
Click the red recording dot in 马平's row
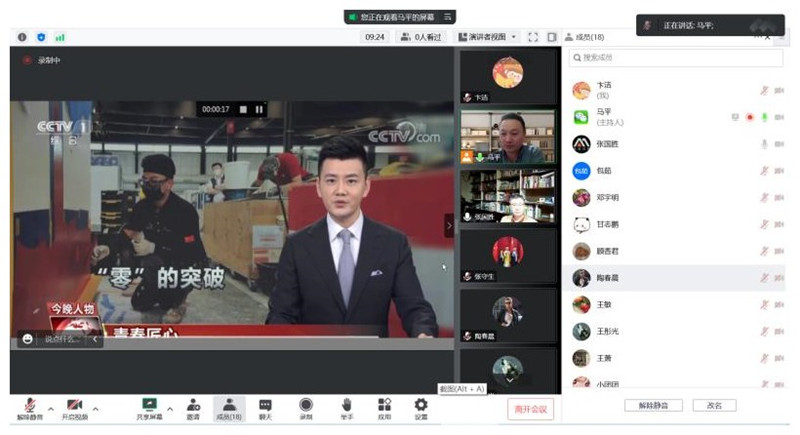coord(749,117)
